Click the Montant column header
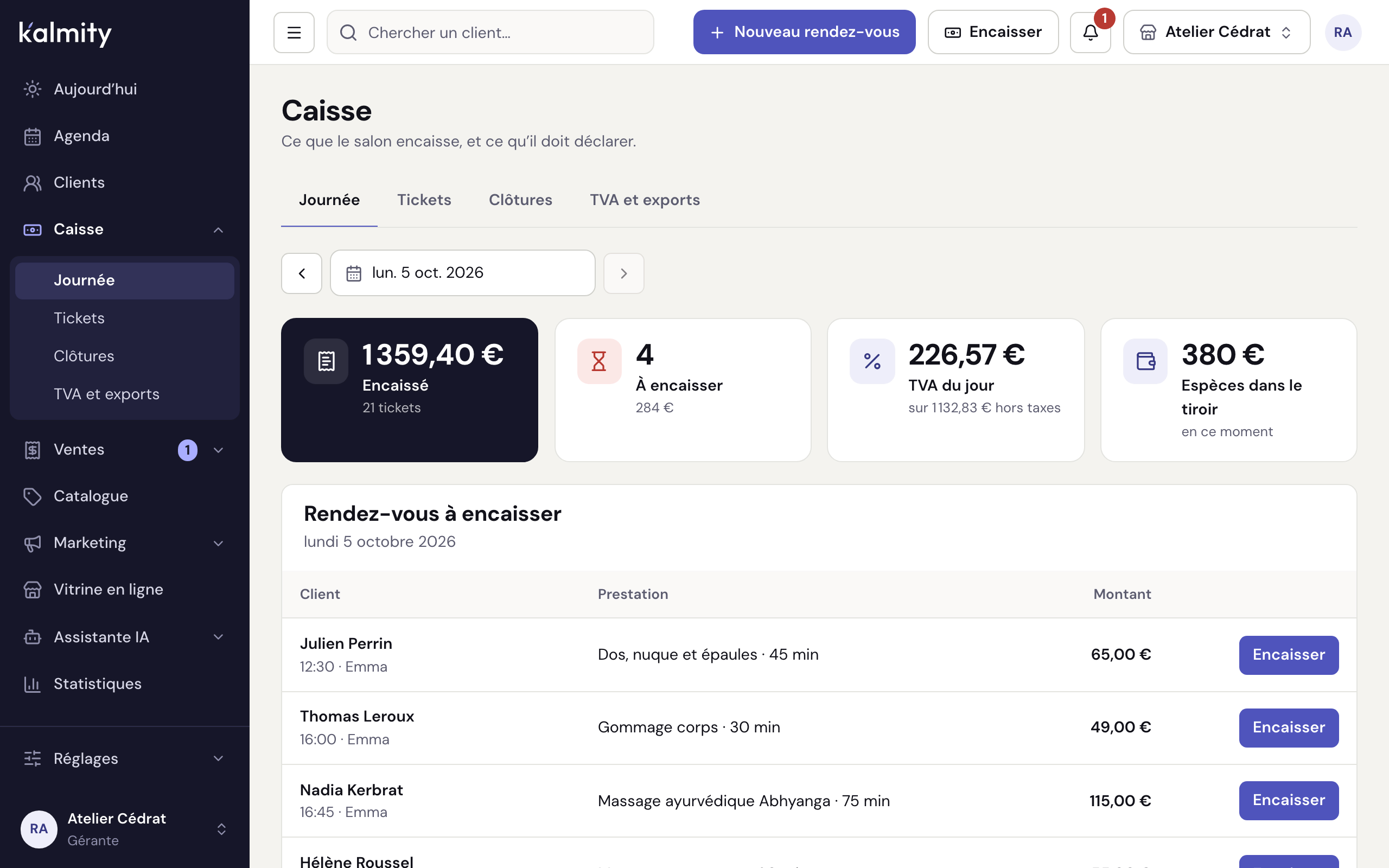Screen dimensions: 1389x868 tap(1122, 594)
